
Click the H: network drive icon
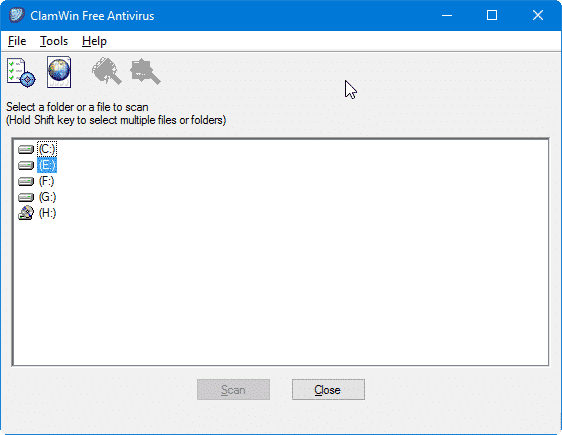point(26,213)
